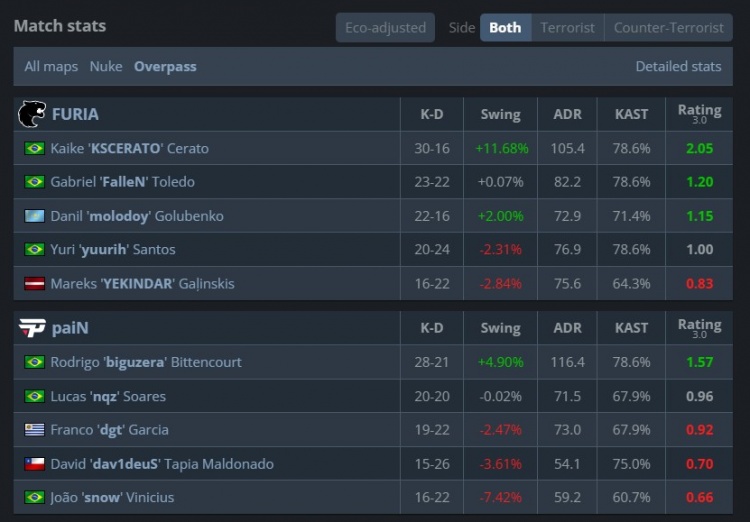Open snow's player profile link

[x=112, y=497]
